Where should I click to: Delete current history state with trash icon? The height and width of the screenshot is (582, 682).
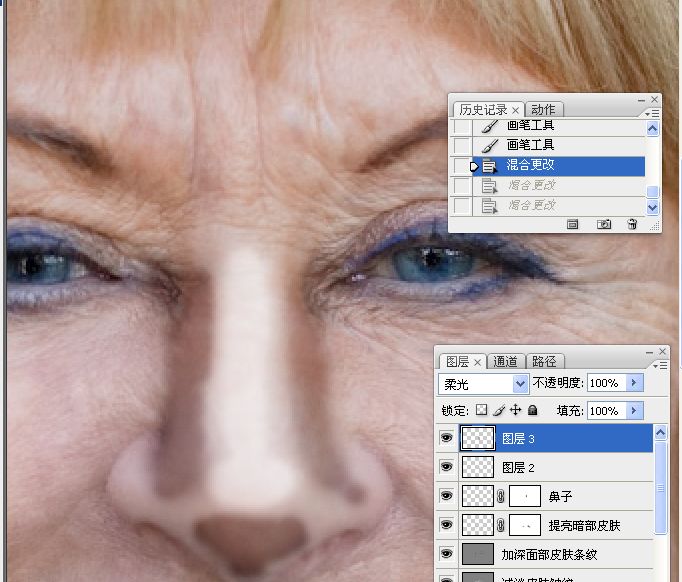[632, 224]
